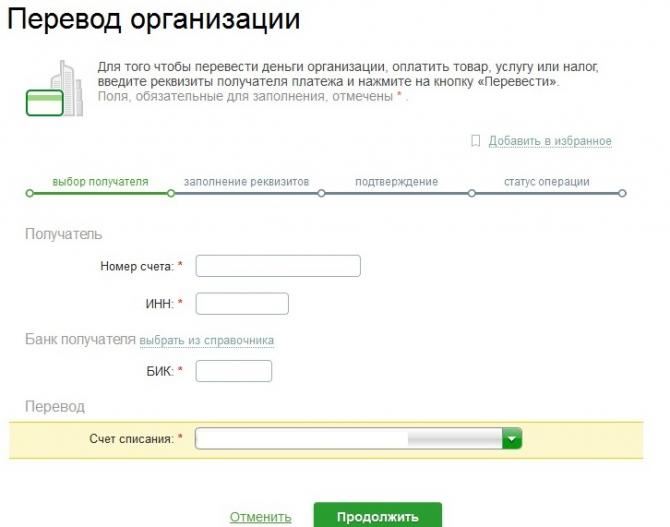The image size is (670, 527).
Task: Click the bookmark icon beside 'Добавить в избранное'
Action: point(475,141)
